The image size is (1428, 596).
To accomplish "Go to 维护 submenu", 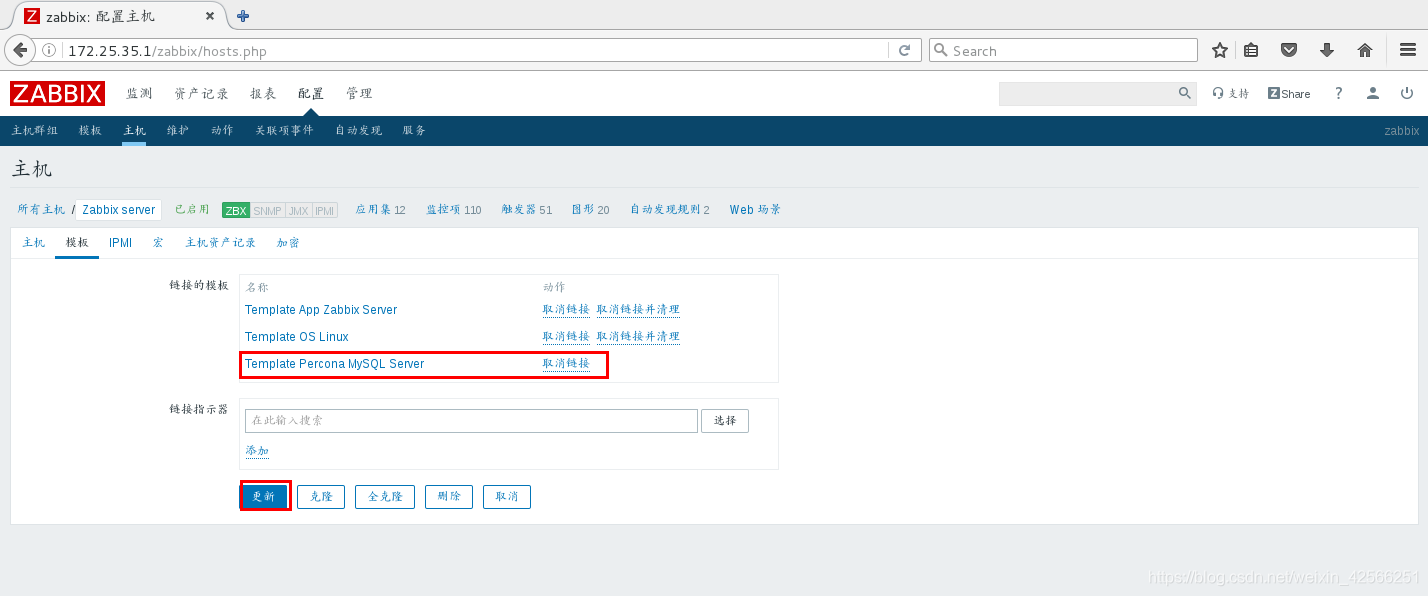I will pyautogui.click(x=178, y=130).
